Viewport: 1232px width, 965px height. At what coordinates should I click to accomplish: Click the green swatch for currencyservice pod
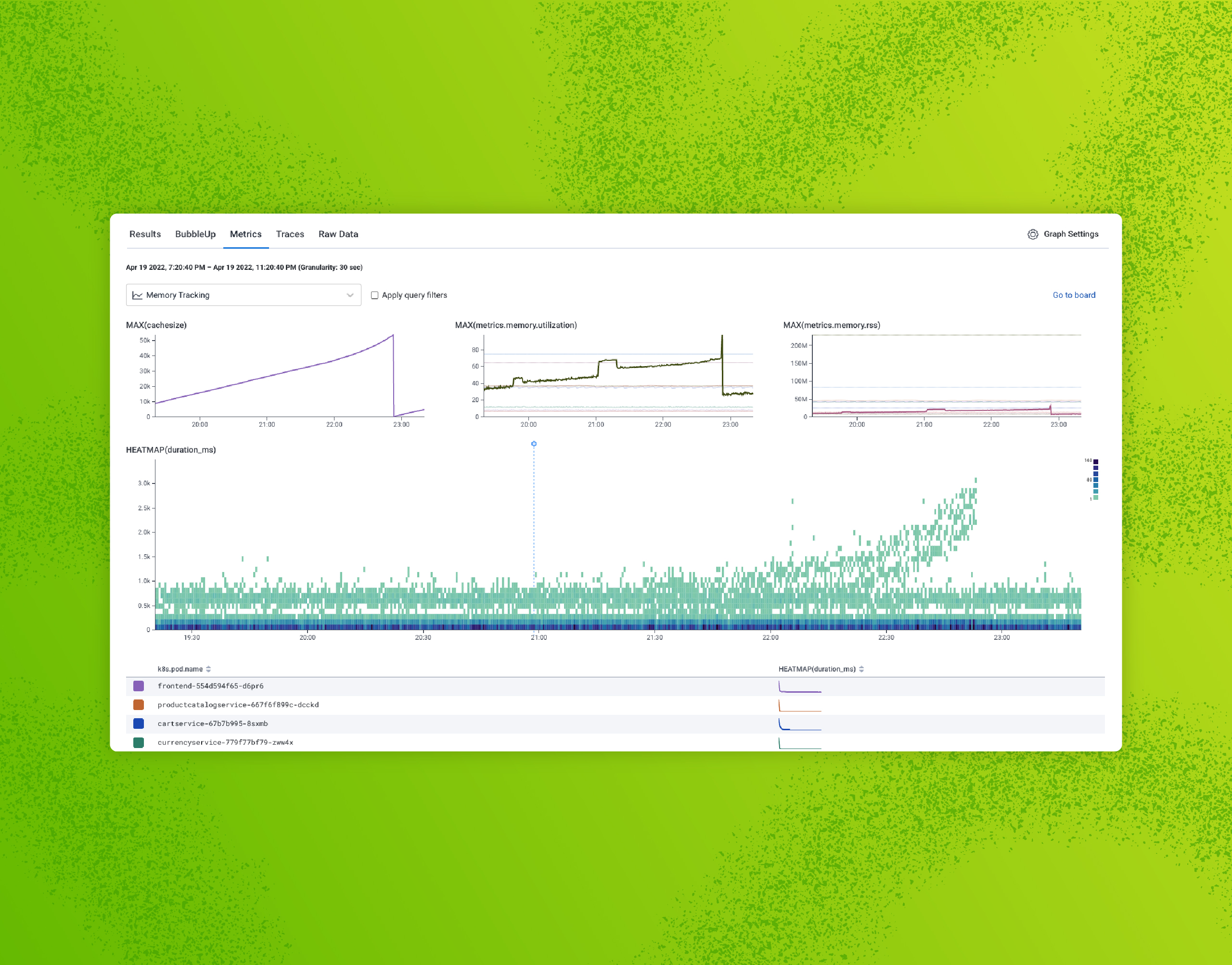click(139, 742)
